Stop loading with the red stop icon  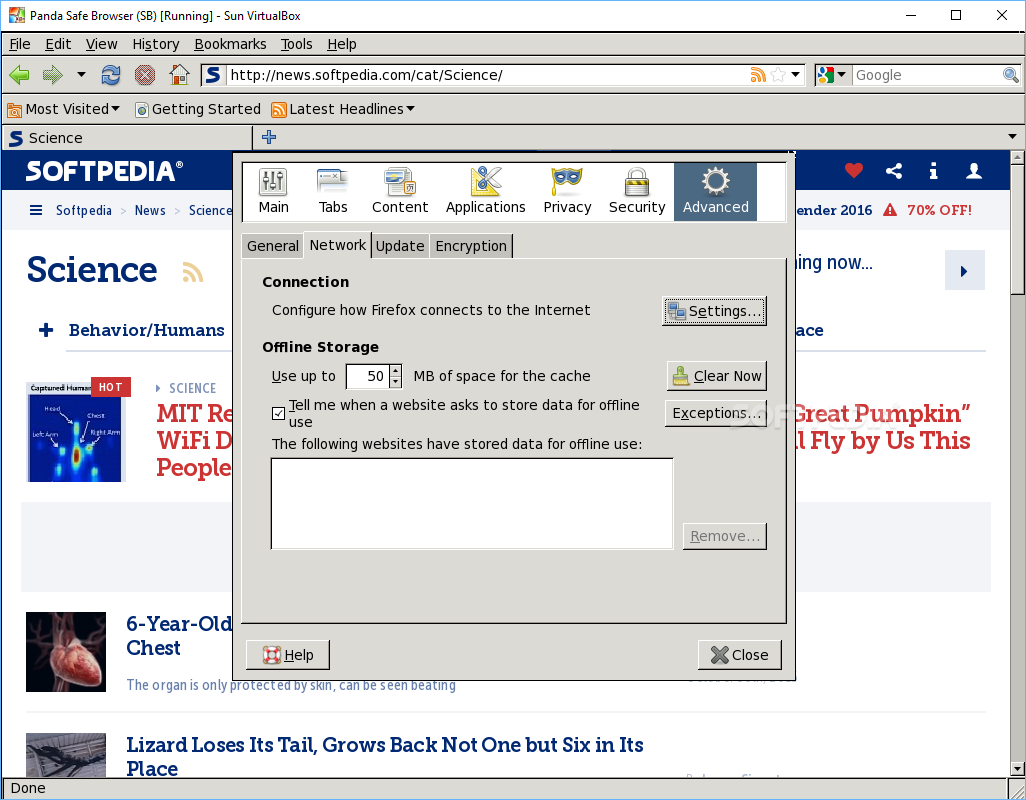pos(145,75)
